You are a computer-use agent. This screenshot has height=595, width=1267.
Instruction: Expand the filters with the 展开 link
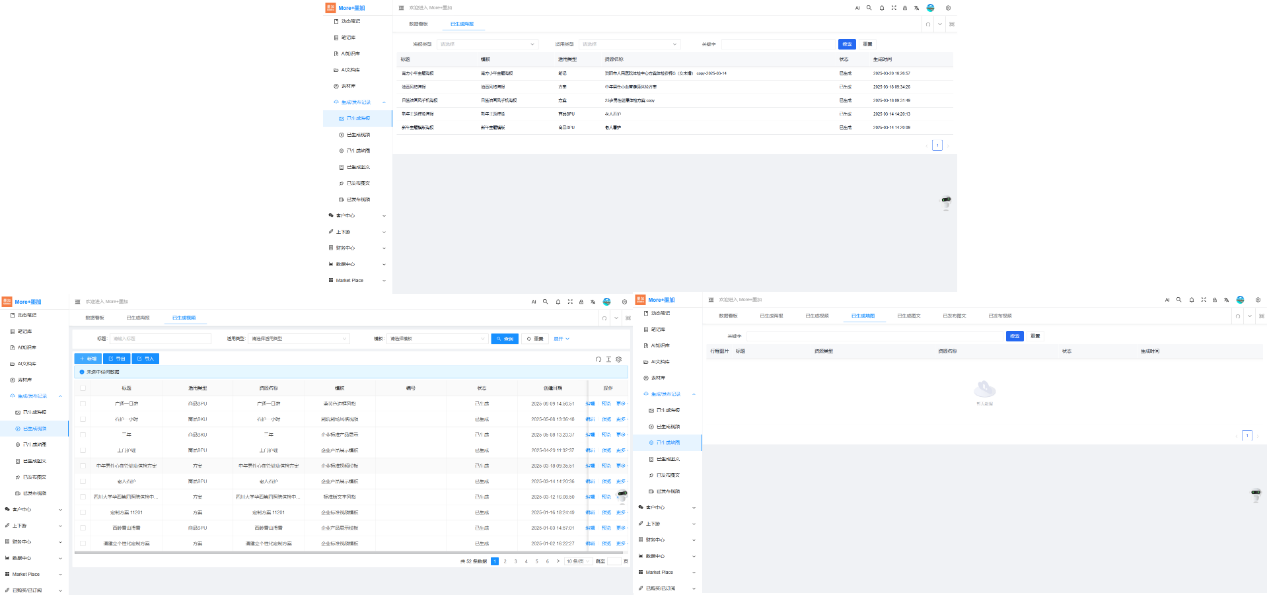(562, 339)
